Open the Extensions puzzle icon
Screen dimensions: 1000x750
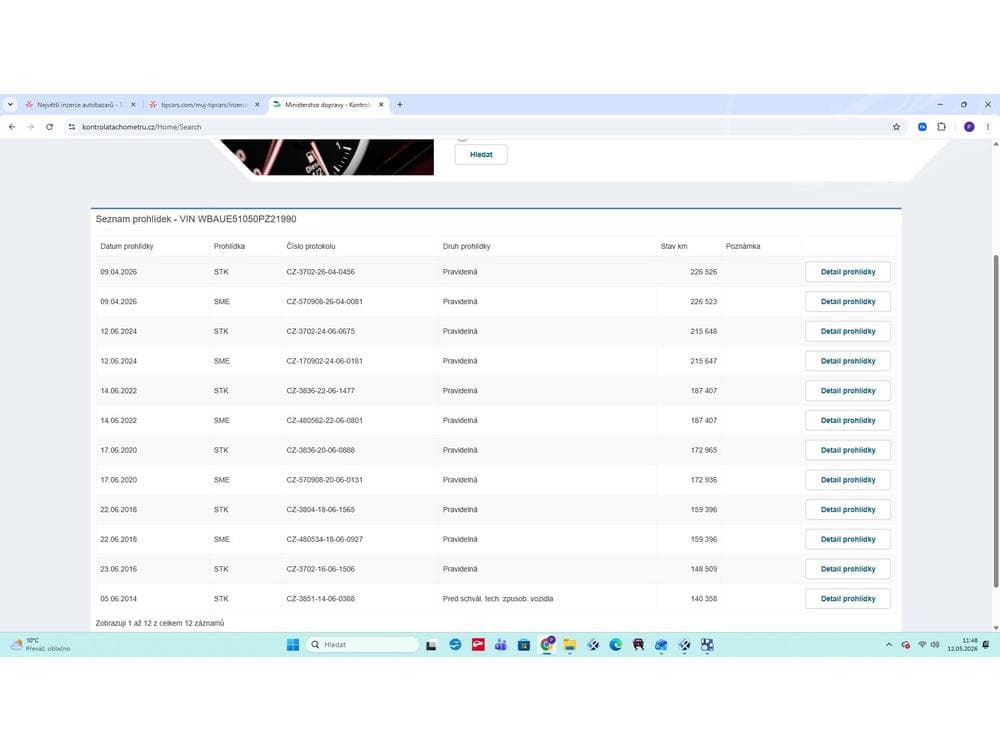(941, 127)
